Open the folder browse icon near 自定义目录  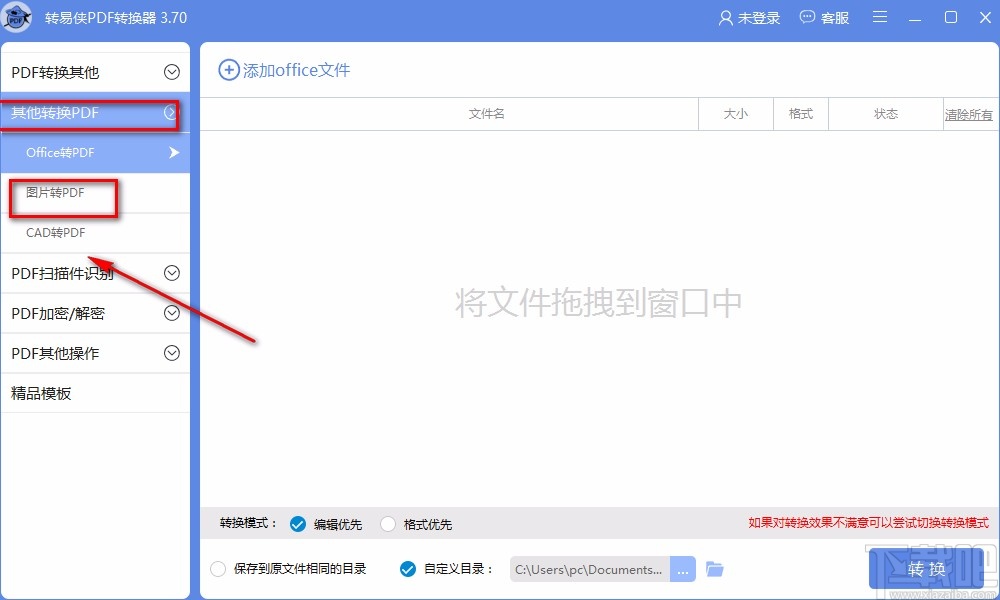pos(714,569)
